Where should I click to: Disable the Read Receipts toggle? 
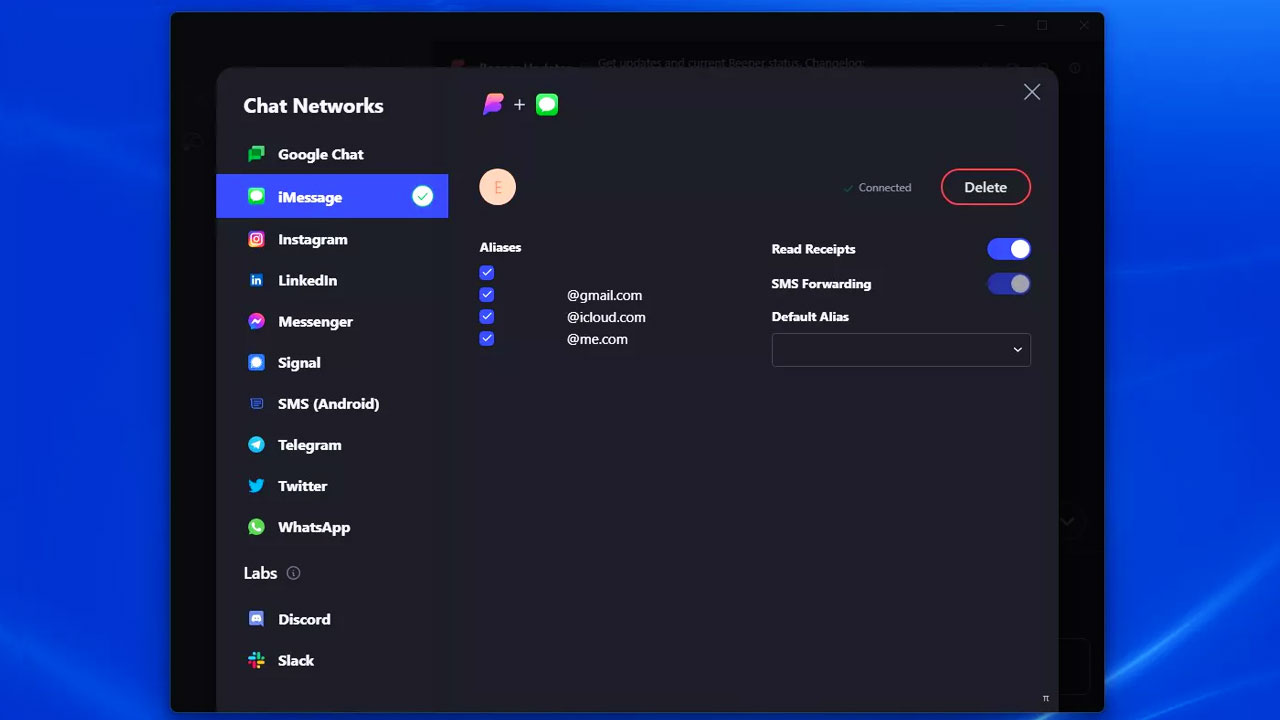1008,249
